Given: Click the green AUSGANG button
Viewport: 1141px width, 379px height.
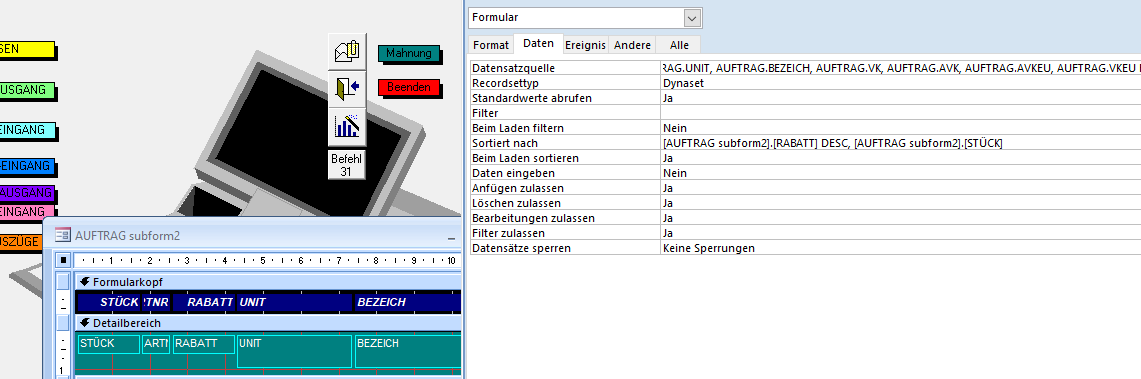Looking at the screenshot, I should point(26,90).
